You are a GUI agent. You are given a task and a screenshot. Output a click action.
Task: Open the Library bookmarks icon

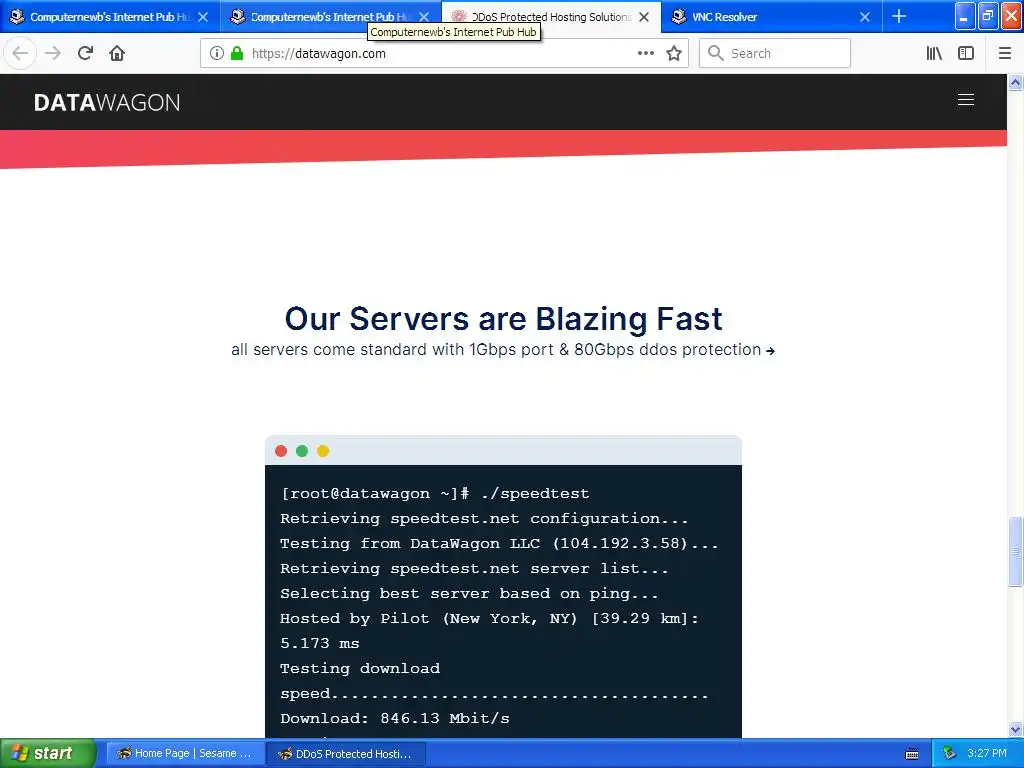point(934,54)
